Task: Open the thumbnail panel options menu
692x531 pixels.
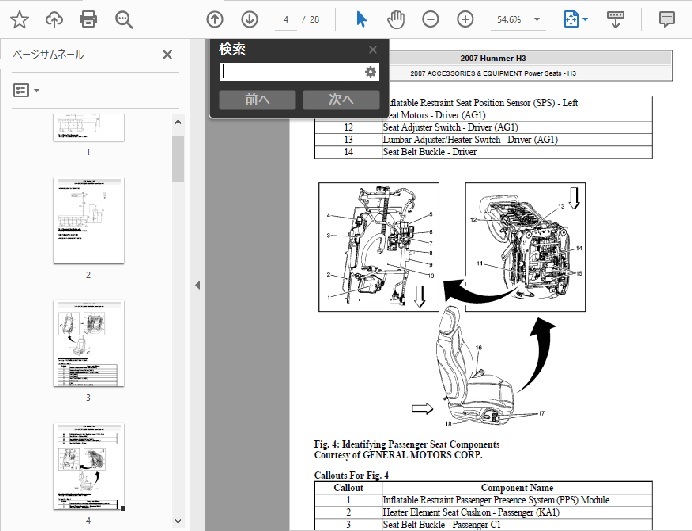Action: click(x=26, y=90)
